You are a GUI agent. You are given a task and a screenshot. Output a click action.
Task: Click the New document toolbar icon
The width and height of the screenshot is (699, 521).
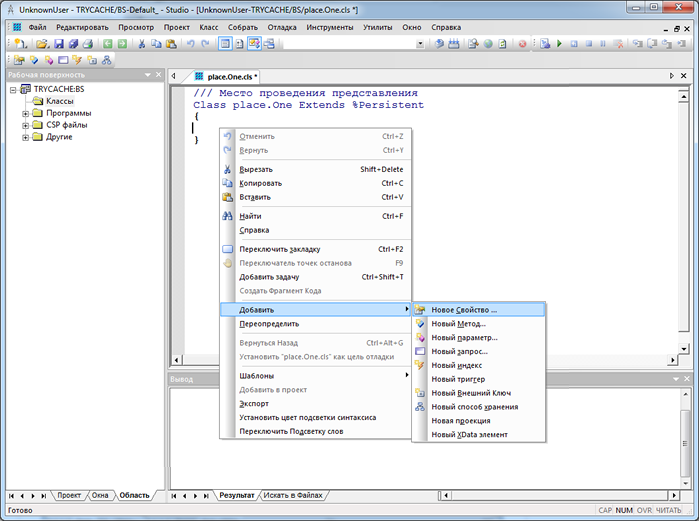tap(20, 44)
